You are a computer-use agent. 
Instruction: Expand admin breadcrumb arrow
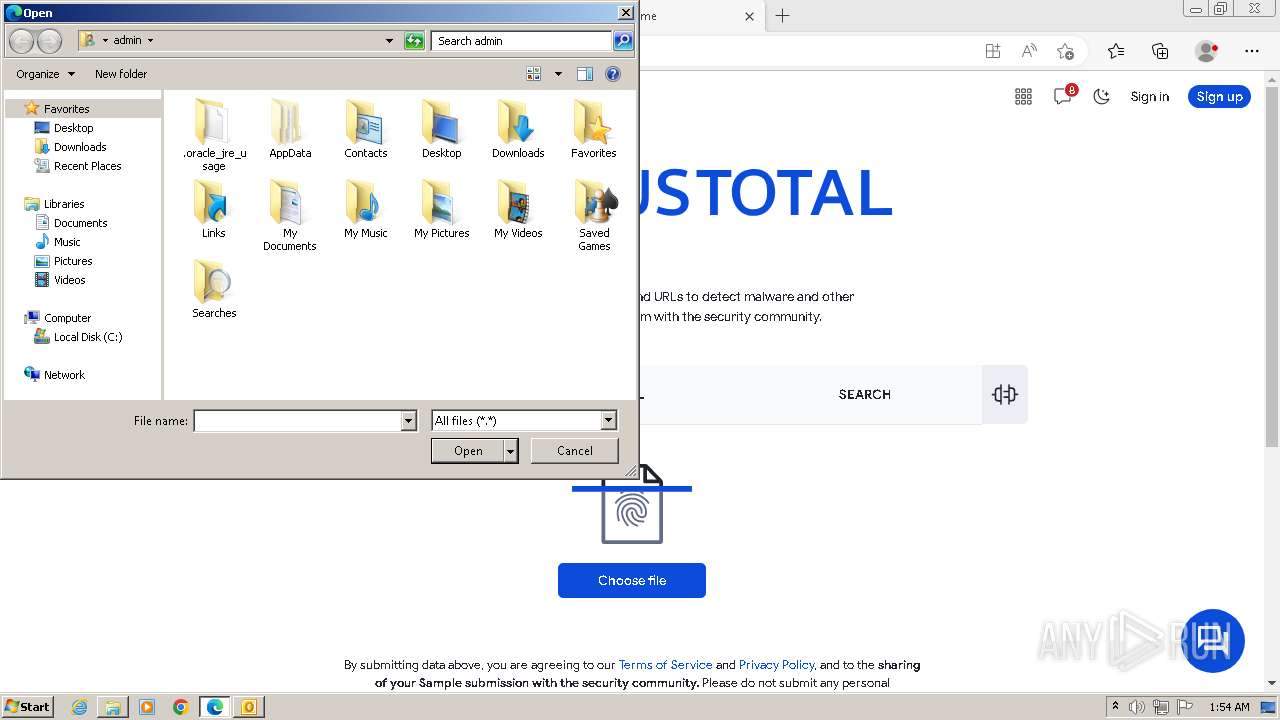coord(150,41)
